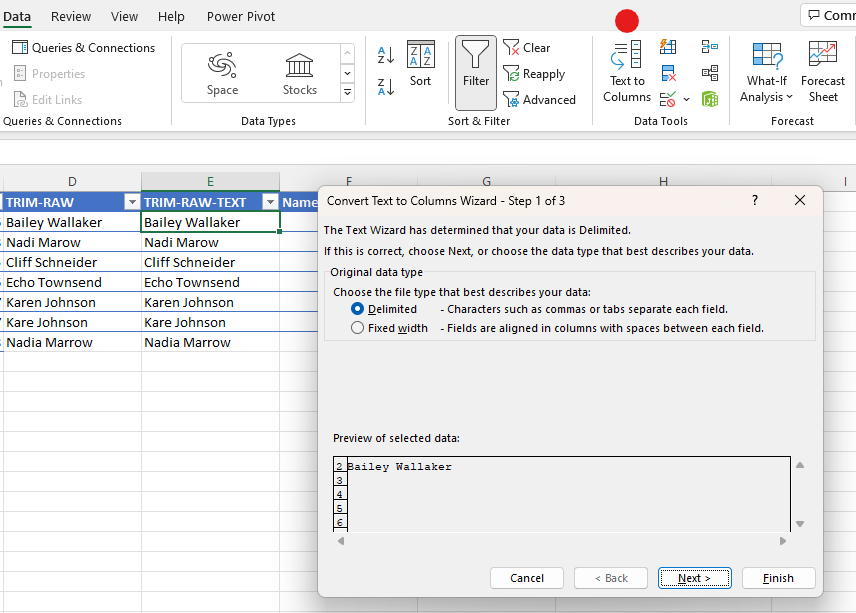Switch to the Data tab

pos(17,16)
